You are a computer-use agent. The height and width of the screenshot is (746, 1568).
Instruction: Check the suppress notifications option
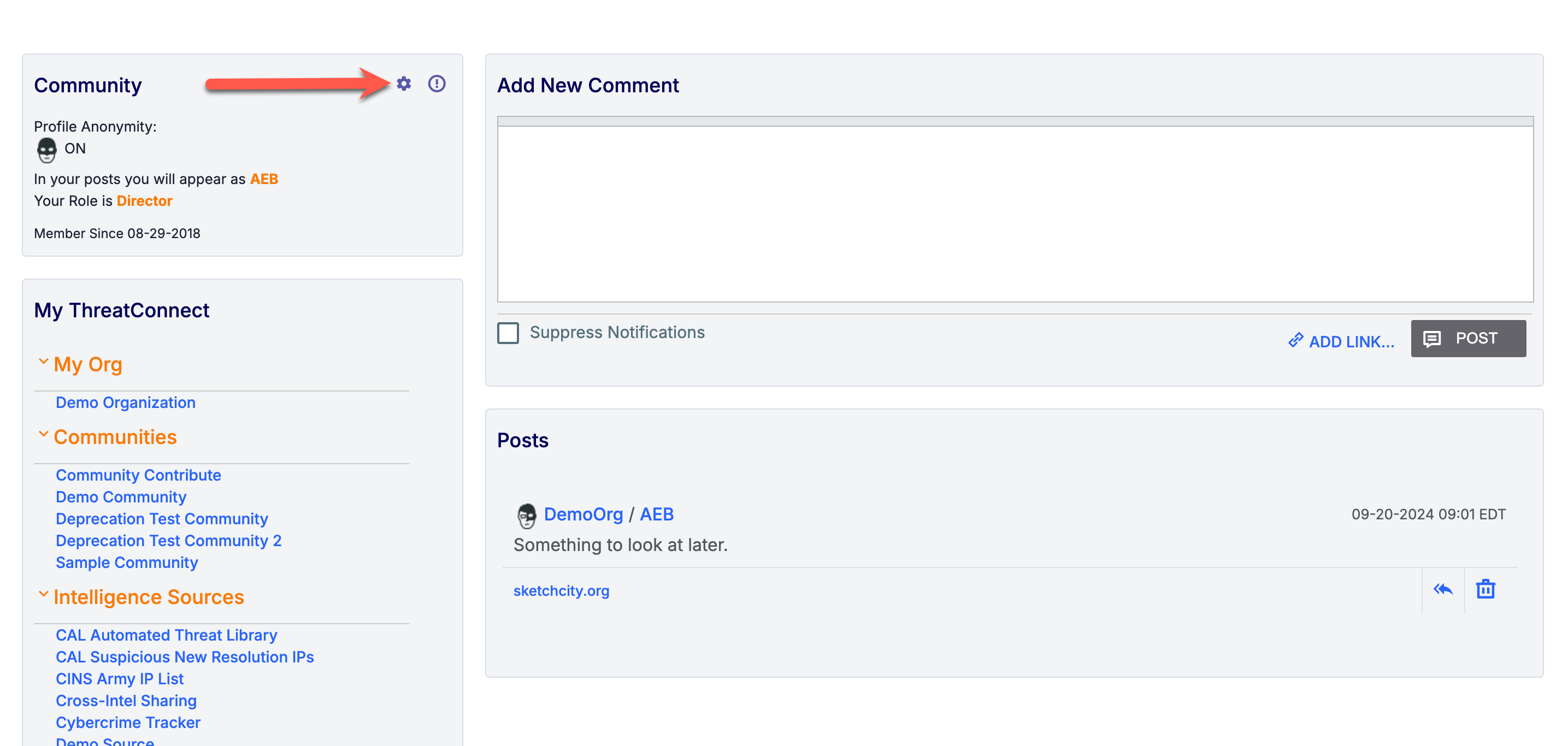pyautogui.click(x=509, y=332)
